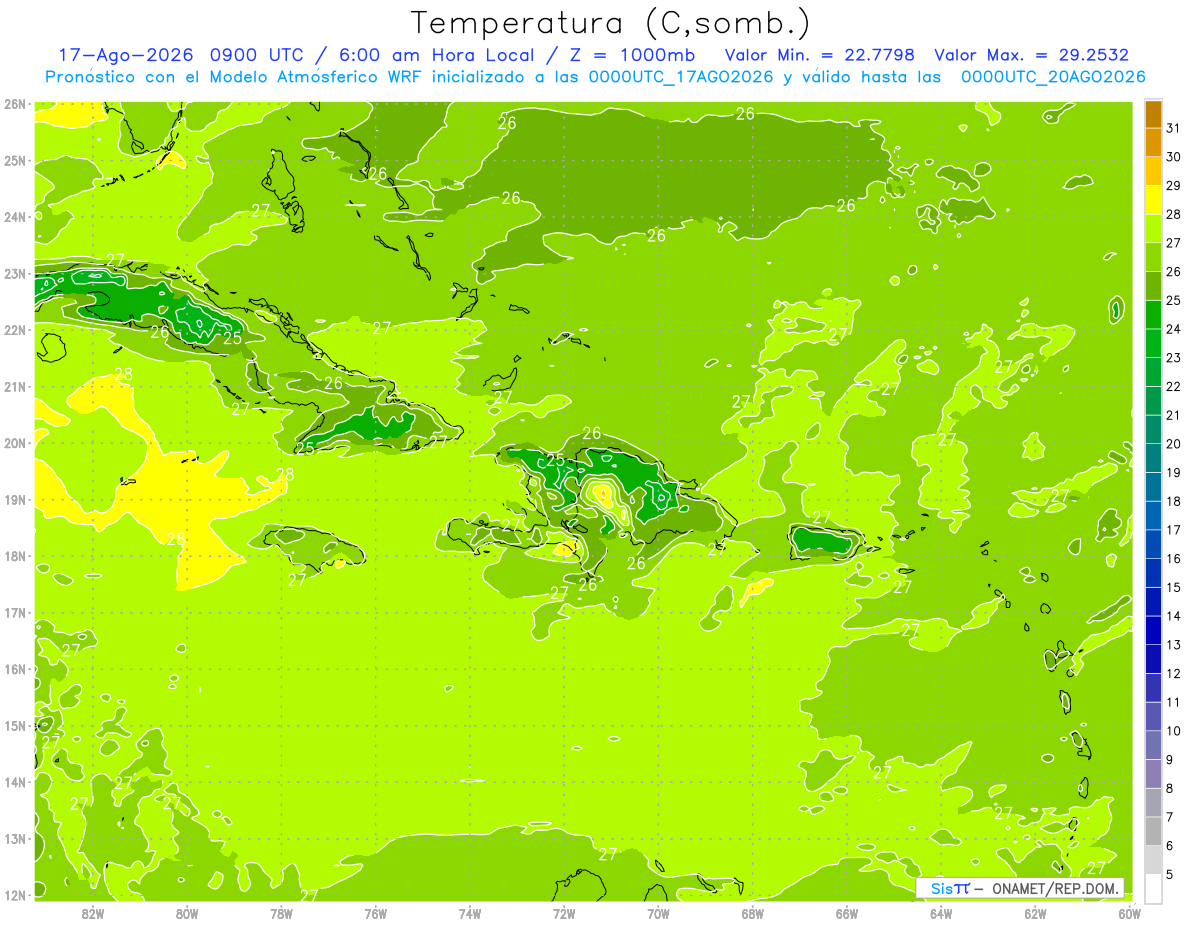1200x927 pixels.
Task: Click the latitude label '25N'
Action: click(x=14, y=161)
